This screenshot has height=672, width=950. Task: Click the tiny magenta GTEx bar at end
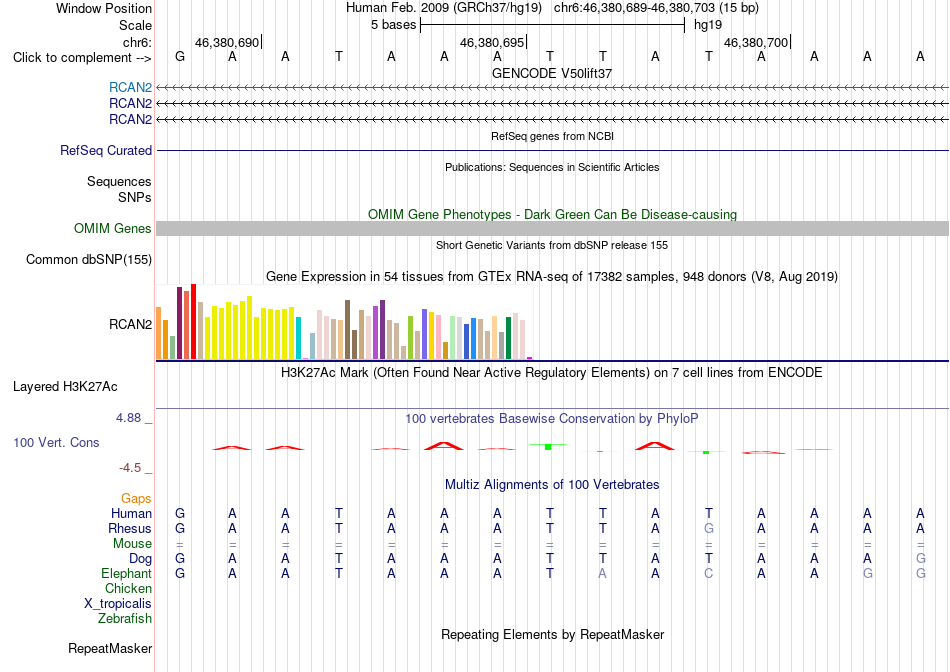point(530,359)
